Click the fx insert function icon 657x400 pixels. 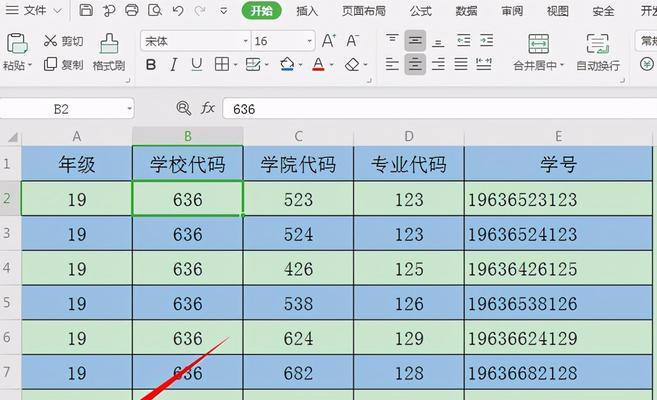click(x=208, y=108)
